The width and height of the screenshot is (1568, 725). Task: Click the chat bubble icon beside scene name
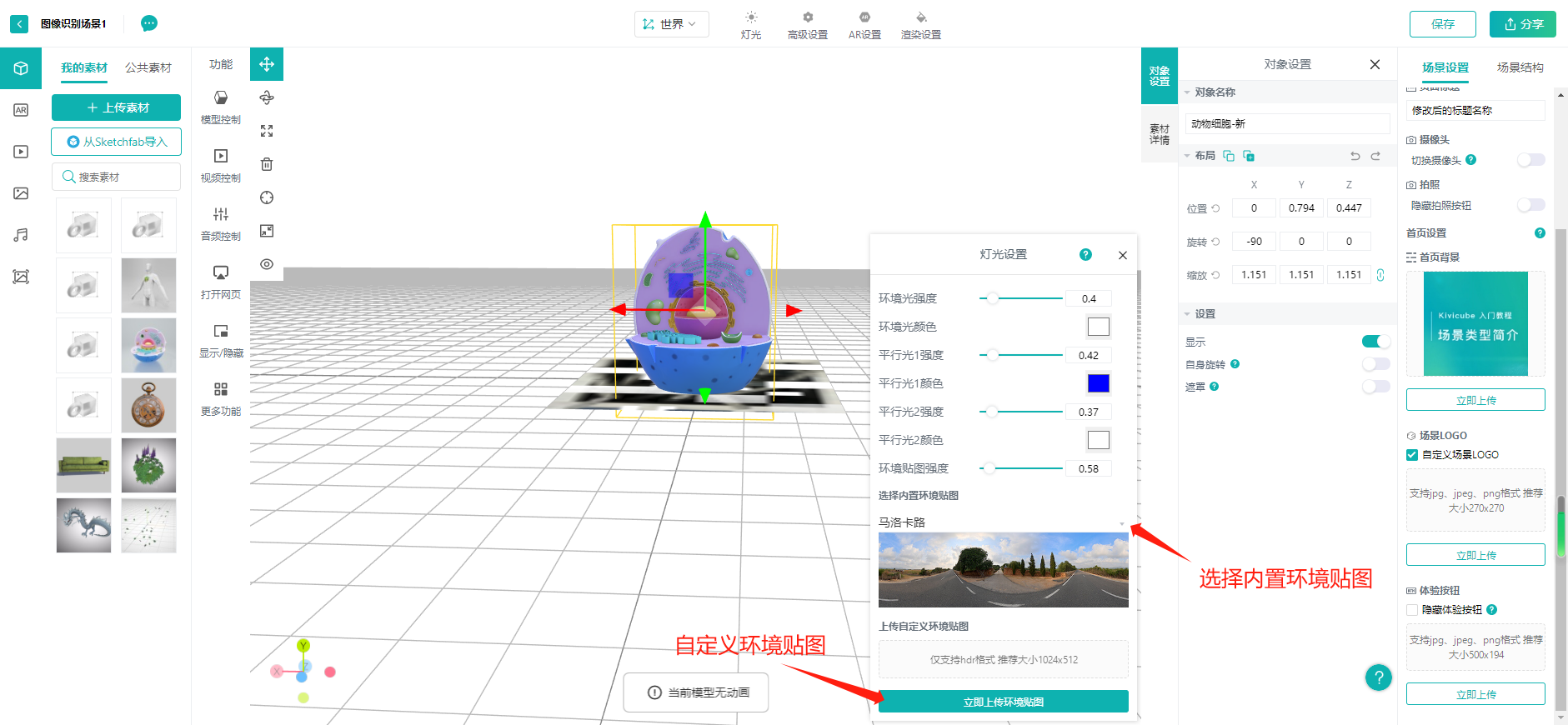pyautogui.click(x=149, y=23)
